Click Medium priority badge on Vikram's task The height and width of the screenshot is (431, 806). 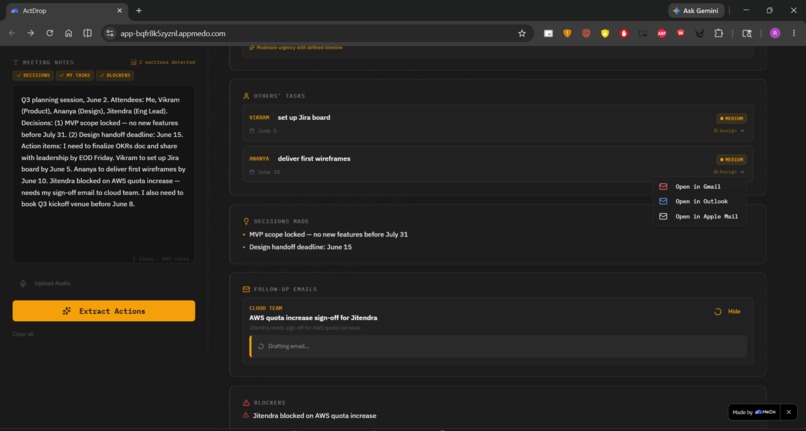click(731, 118)
